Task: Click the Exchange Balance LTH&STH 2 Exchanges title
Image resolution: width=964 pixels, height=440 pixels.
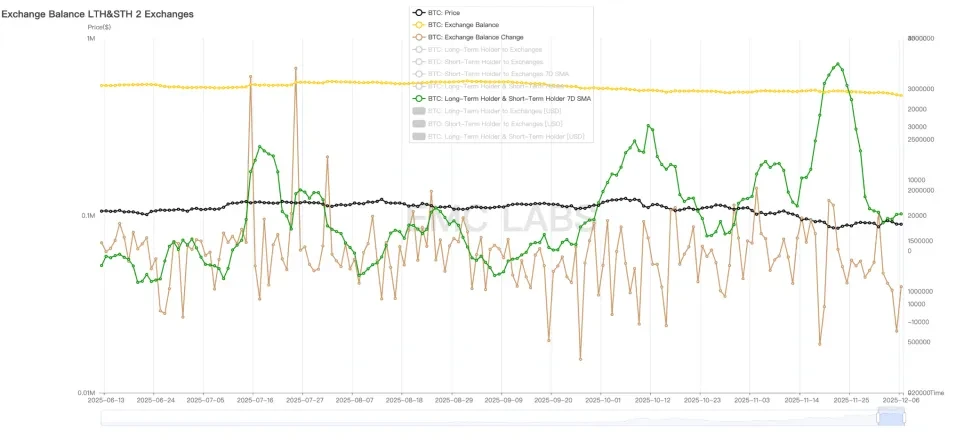Action: pyautogui.click(x=97, y=15)
